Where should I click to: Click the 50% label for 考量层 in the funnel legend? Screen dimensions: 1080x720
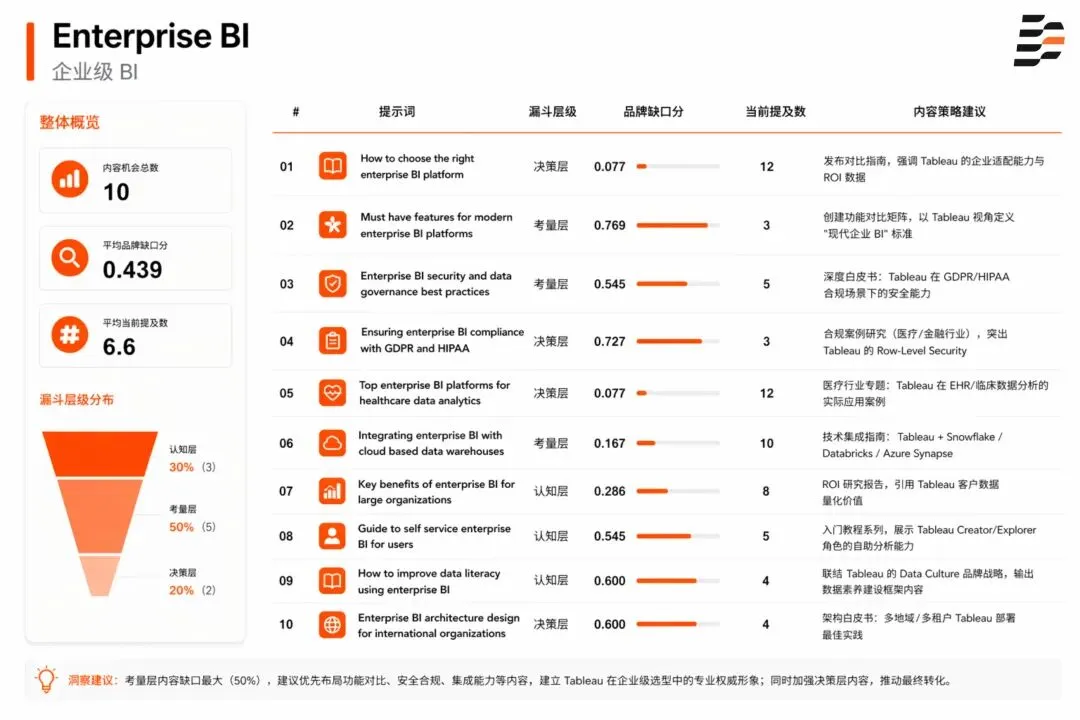(x=181, y=527)
